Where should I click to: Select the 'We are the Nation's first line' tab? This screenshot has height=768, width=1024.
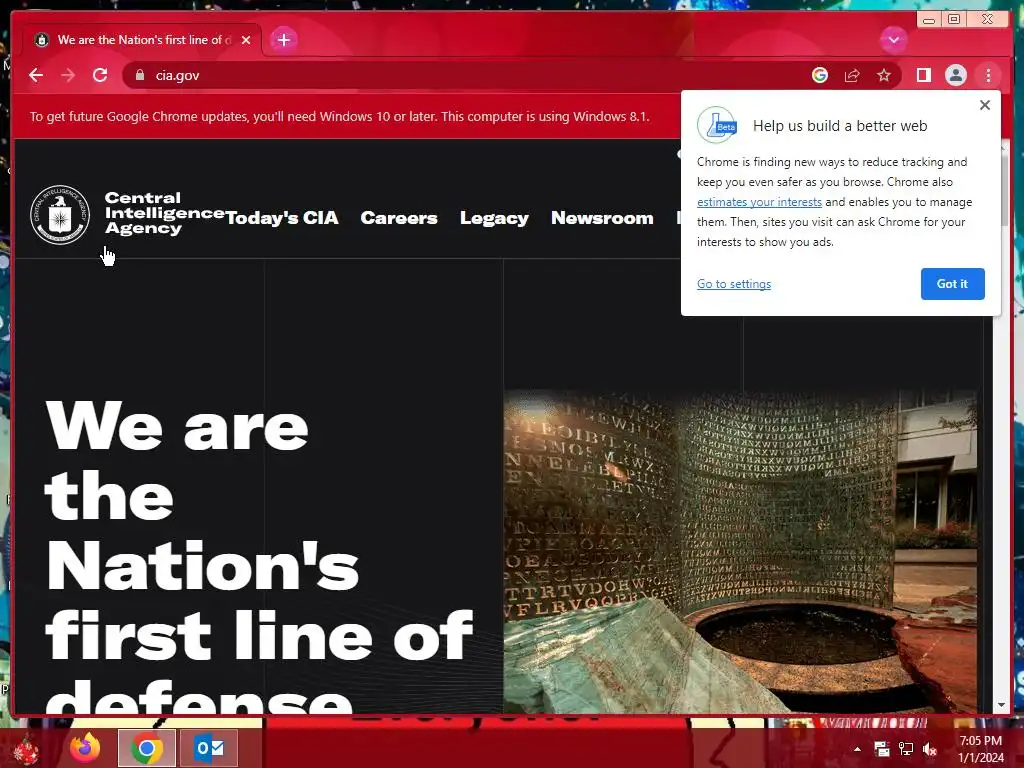click(x=142, y=40)
